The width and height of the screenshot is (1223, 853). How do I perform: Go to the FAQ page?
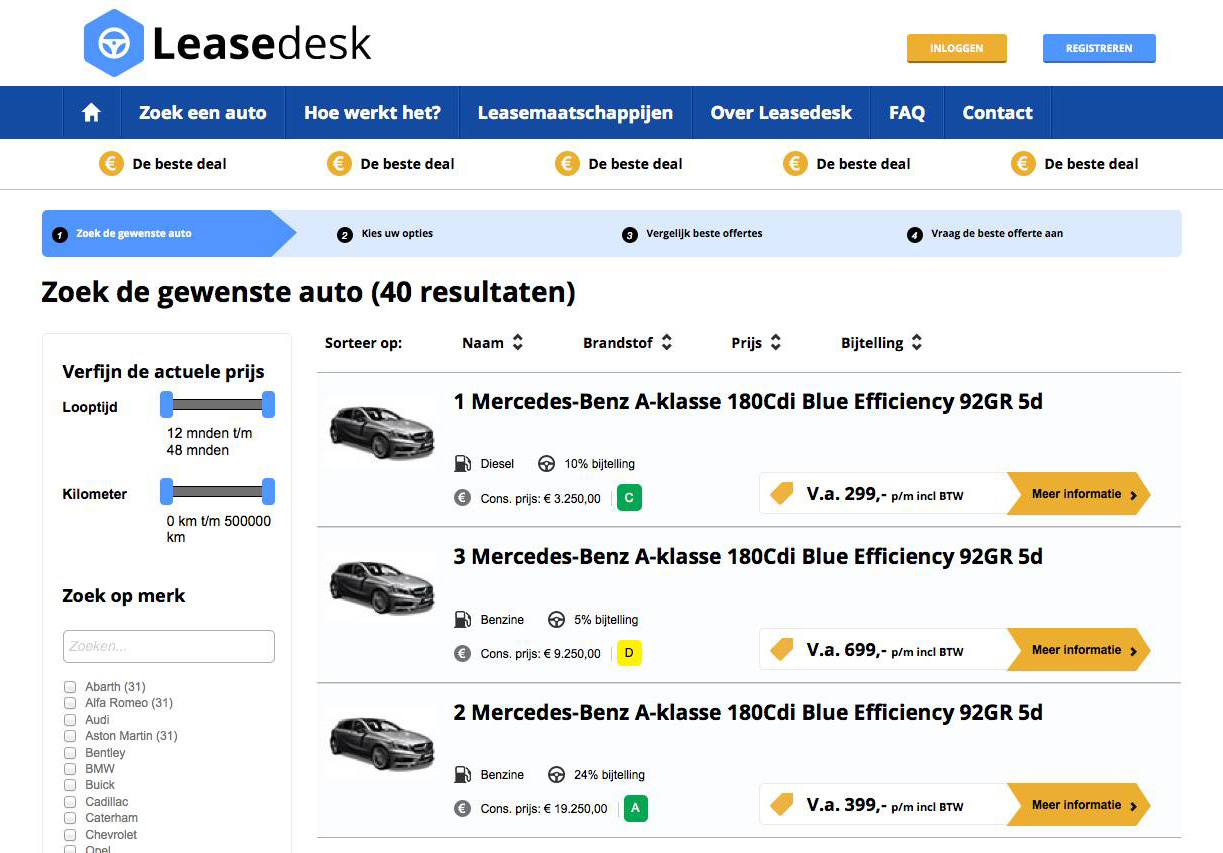point(906,113)
